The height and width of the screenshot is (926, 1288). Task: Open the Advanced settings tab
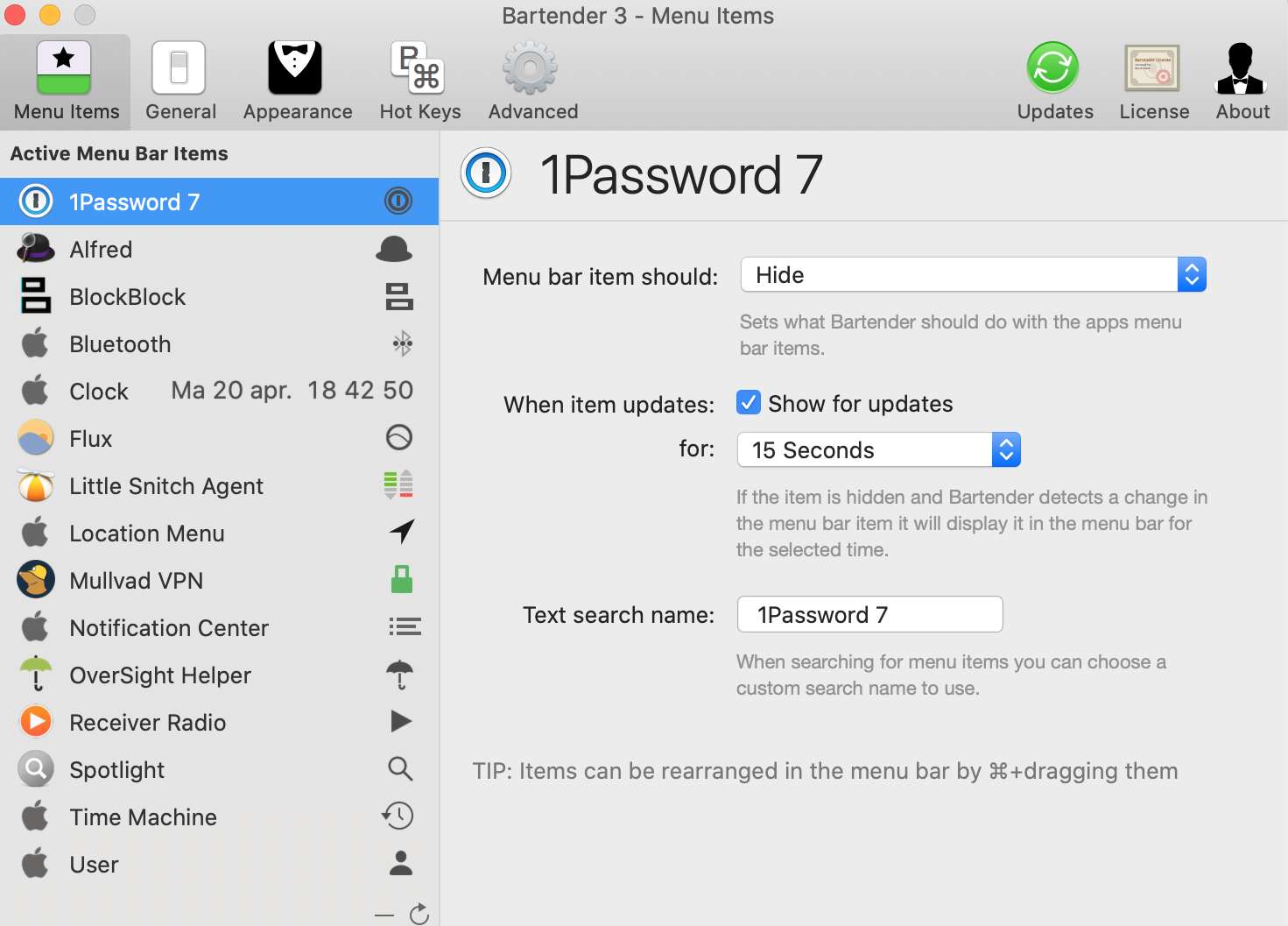click(532, 82)
